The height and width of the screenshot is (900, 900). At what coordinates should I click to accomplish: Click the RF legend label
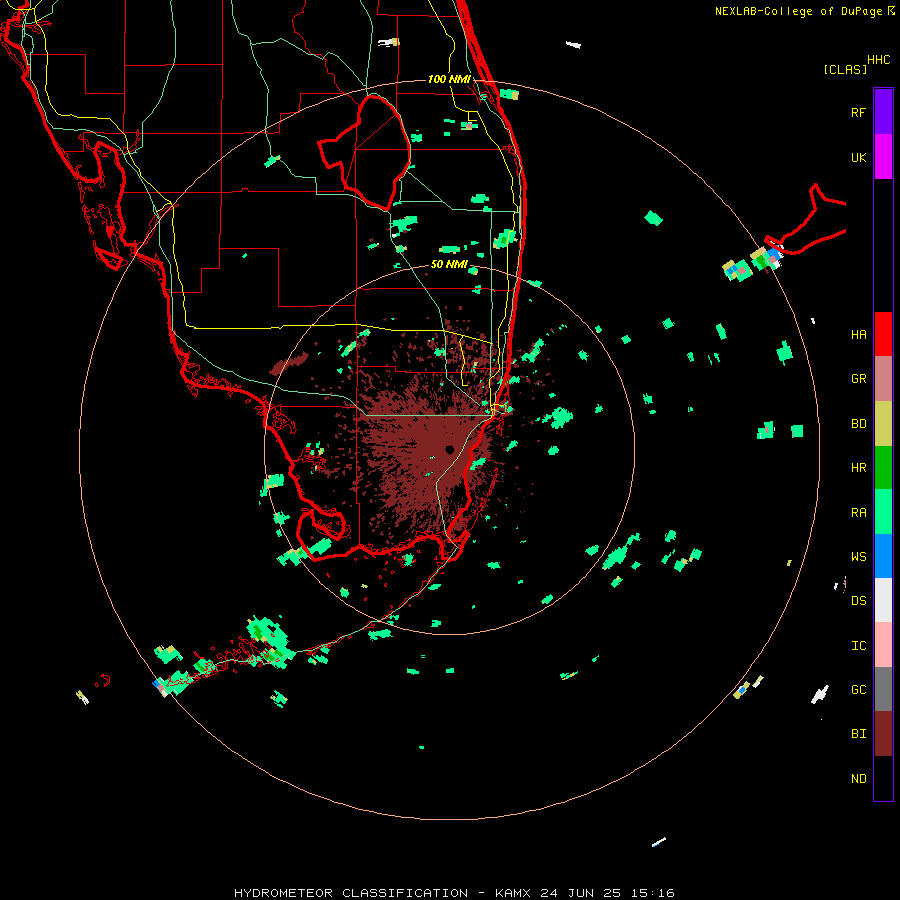pyautogui.click(x=858, y=112)
